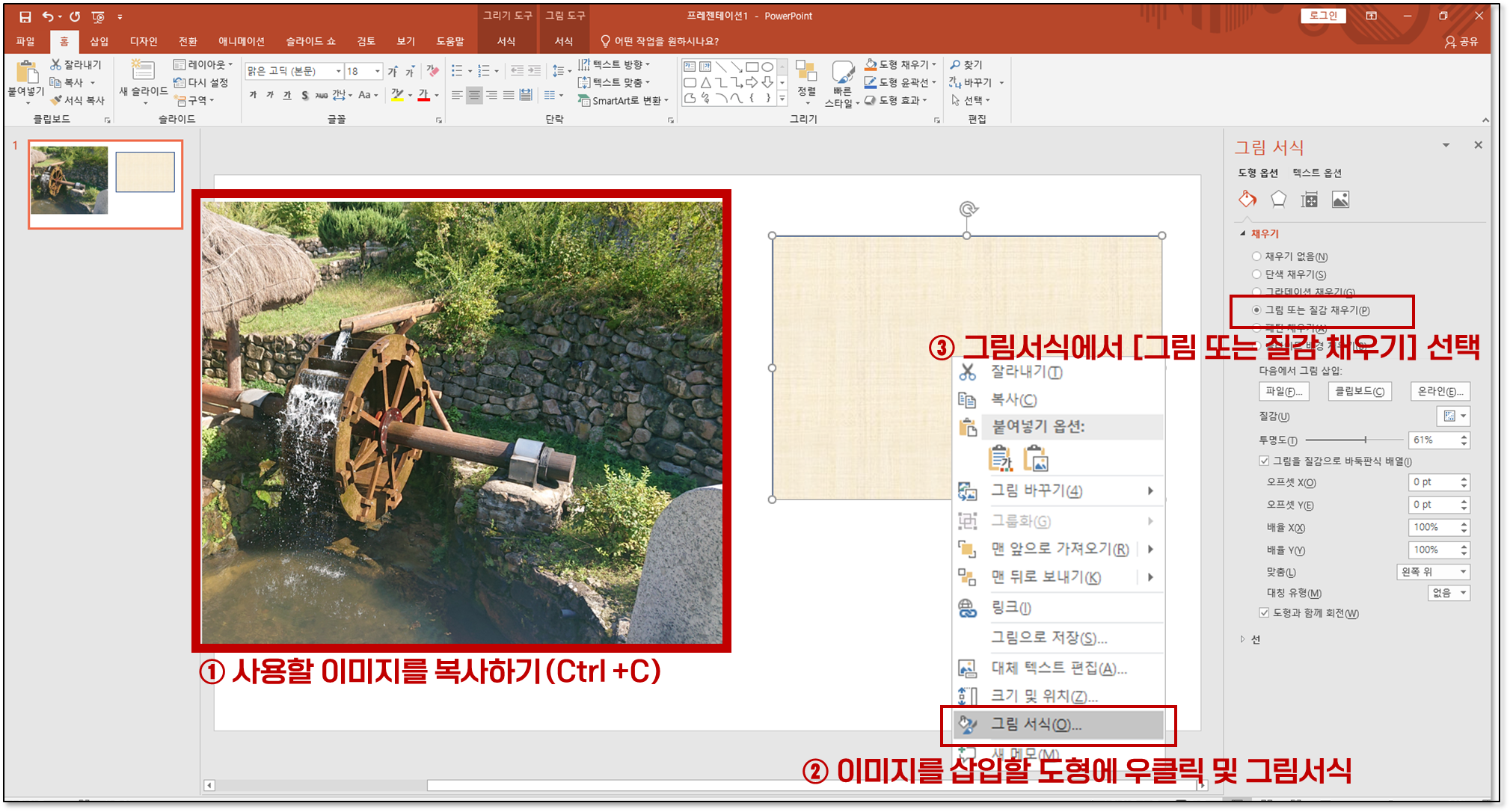
Task: Select the Size & Properties pane icon
Action: (1309, 200)
